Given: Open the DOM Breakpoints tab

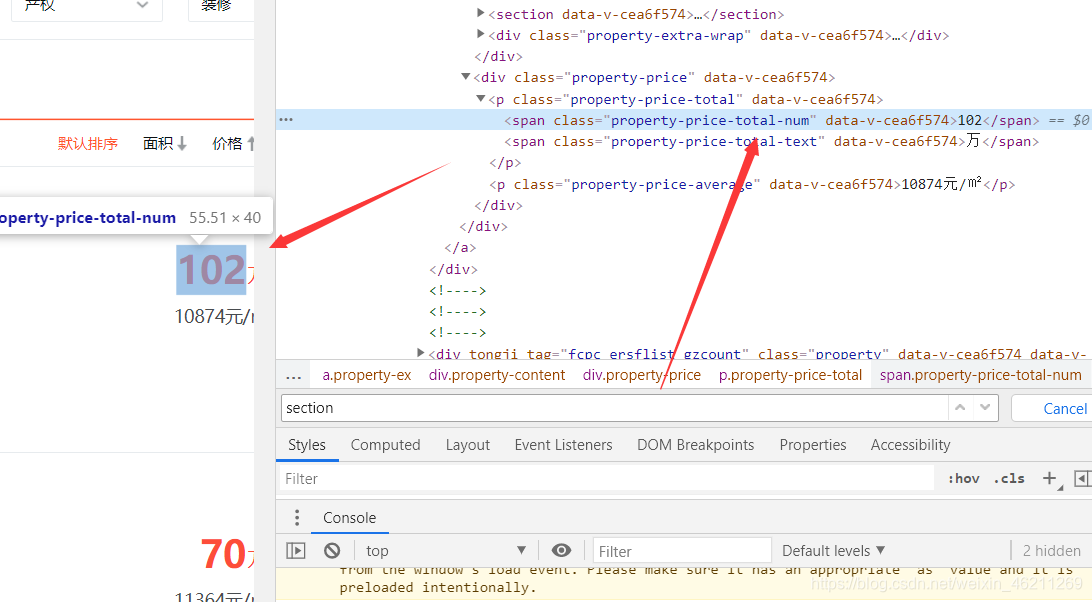Looking at the screenshot, I should [695, 445].
